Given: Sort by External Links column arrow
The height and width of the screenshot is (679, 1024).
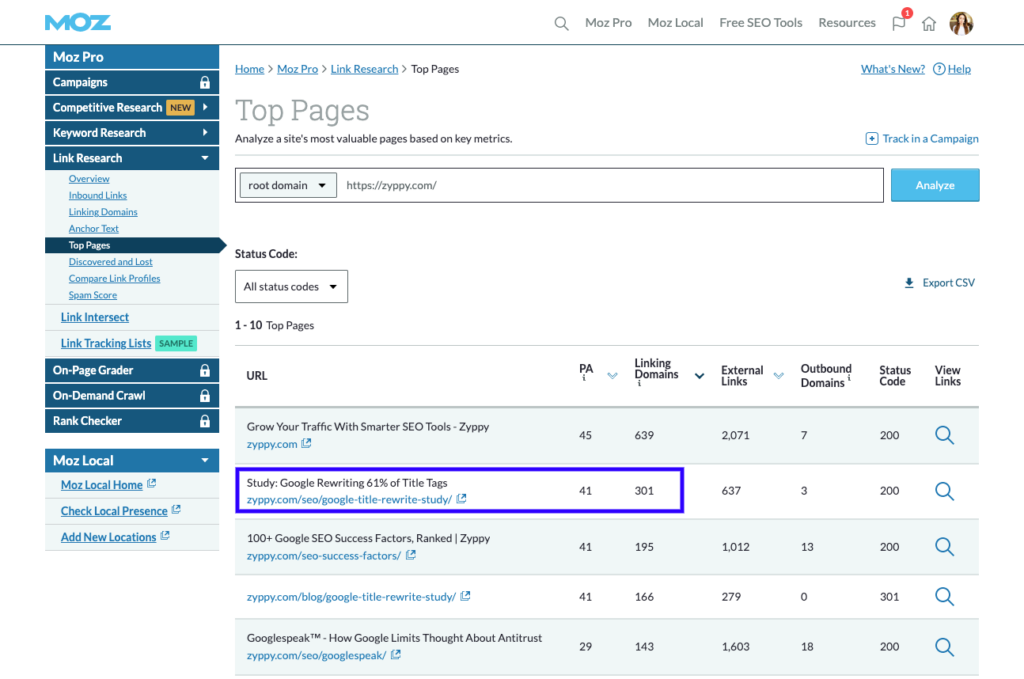Looking at the screenshot, I should tap(778, 375).
